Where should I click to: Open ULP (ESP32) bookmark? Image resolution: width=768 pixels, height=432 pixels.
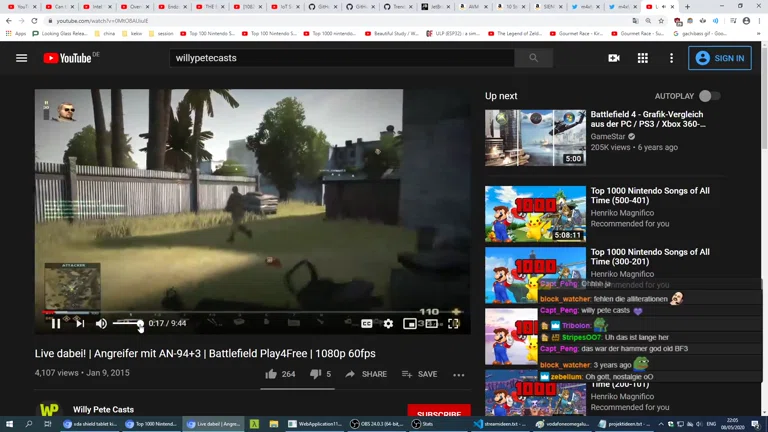(x=453, y=34)
